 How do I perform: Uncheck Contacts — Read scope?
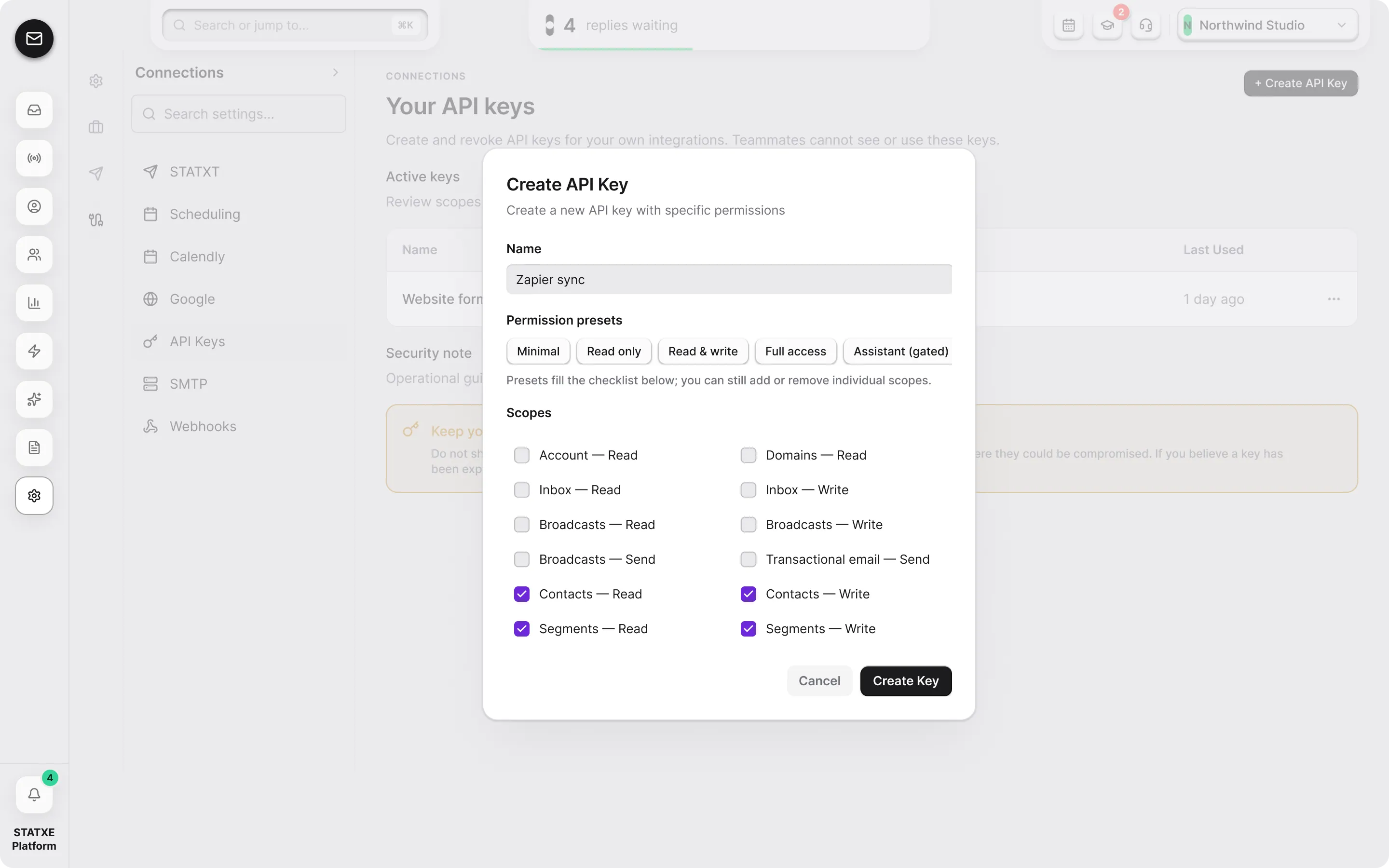[x=521, y=594]
